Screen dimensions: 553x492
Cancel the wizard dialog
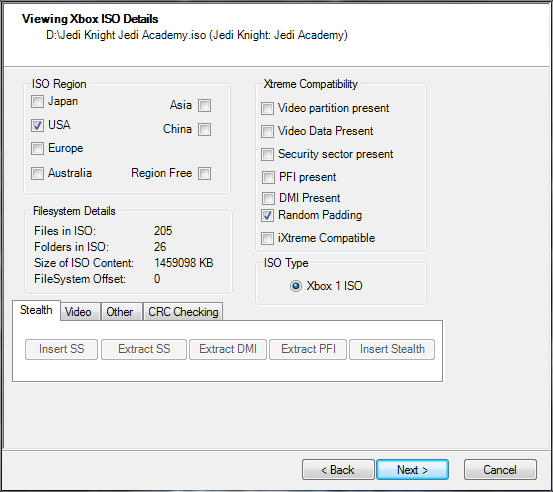[500, 470]
